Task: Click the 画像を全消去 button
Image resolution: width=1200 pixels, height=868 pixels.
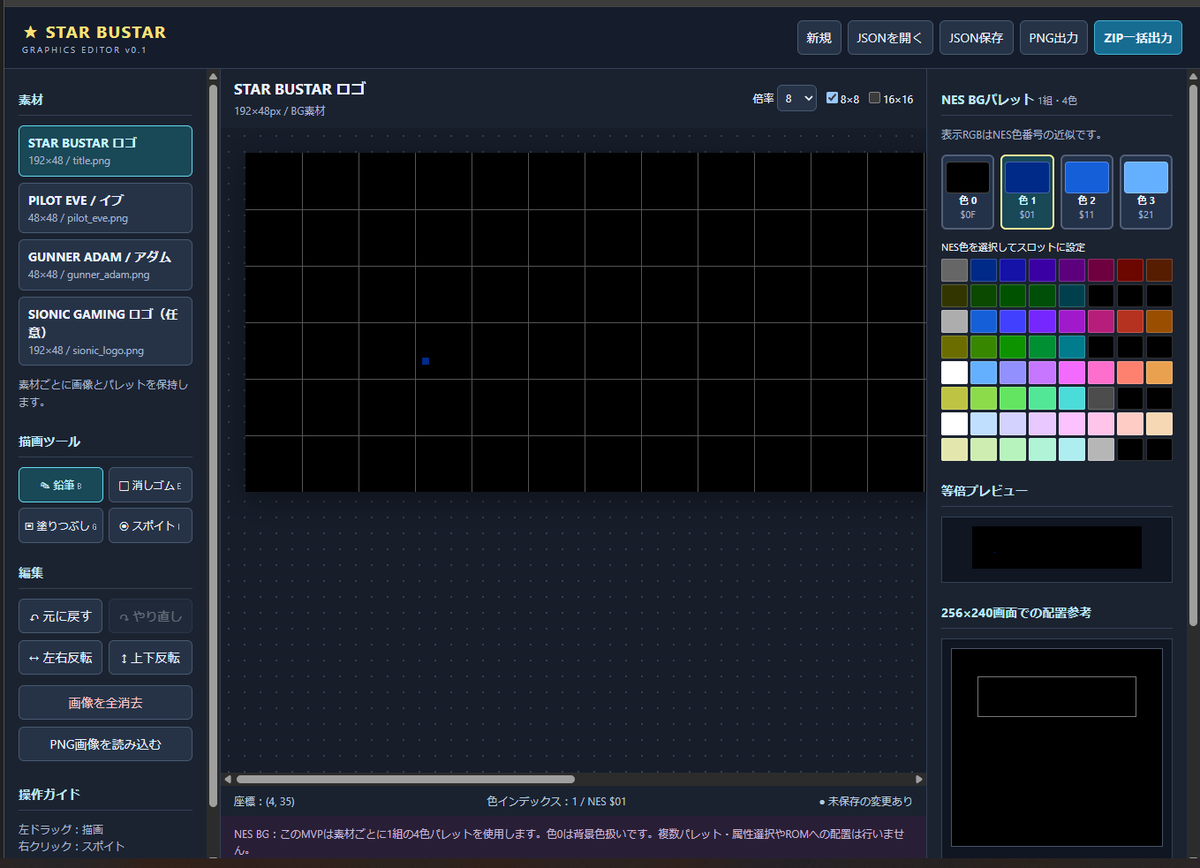Action: (x=105, y=702)
